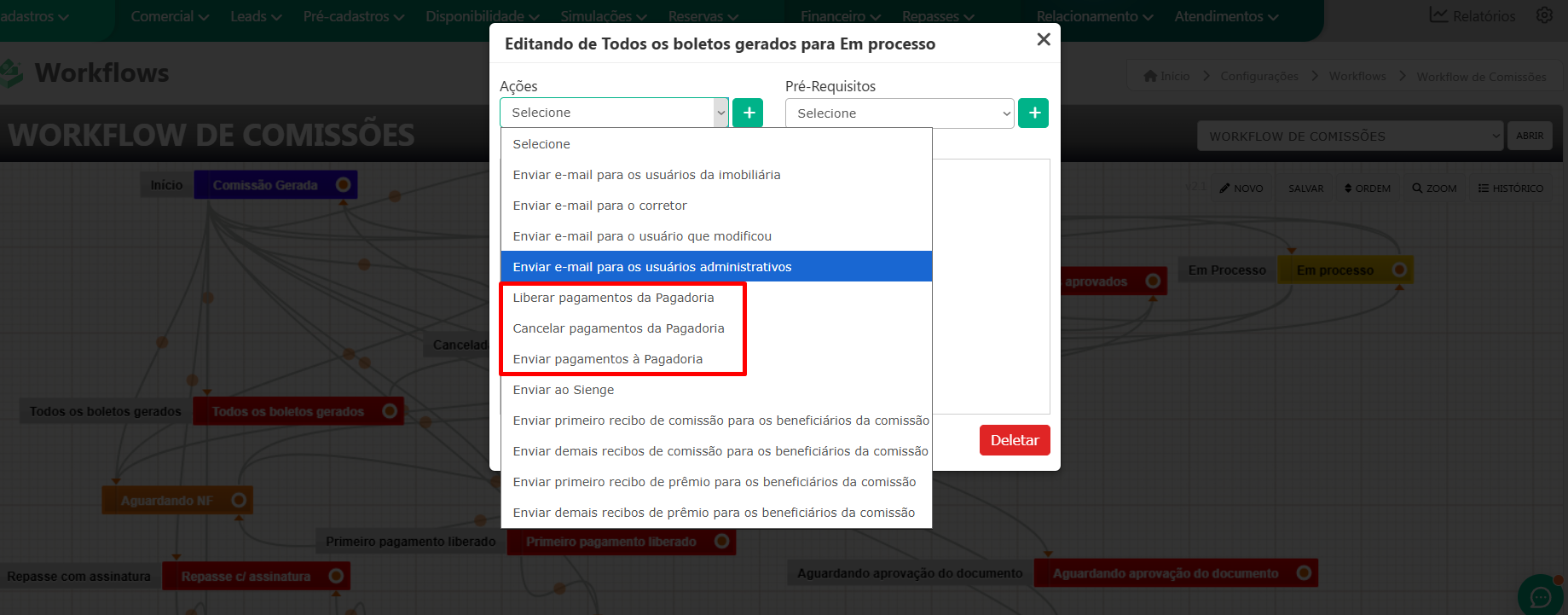Click the circle connector on Primeiro pagamento liberado node
This screenshot has width=1568, height=615.
click(721, 541)
